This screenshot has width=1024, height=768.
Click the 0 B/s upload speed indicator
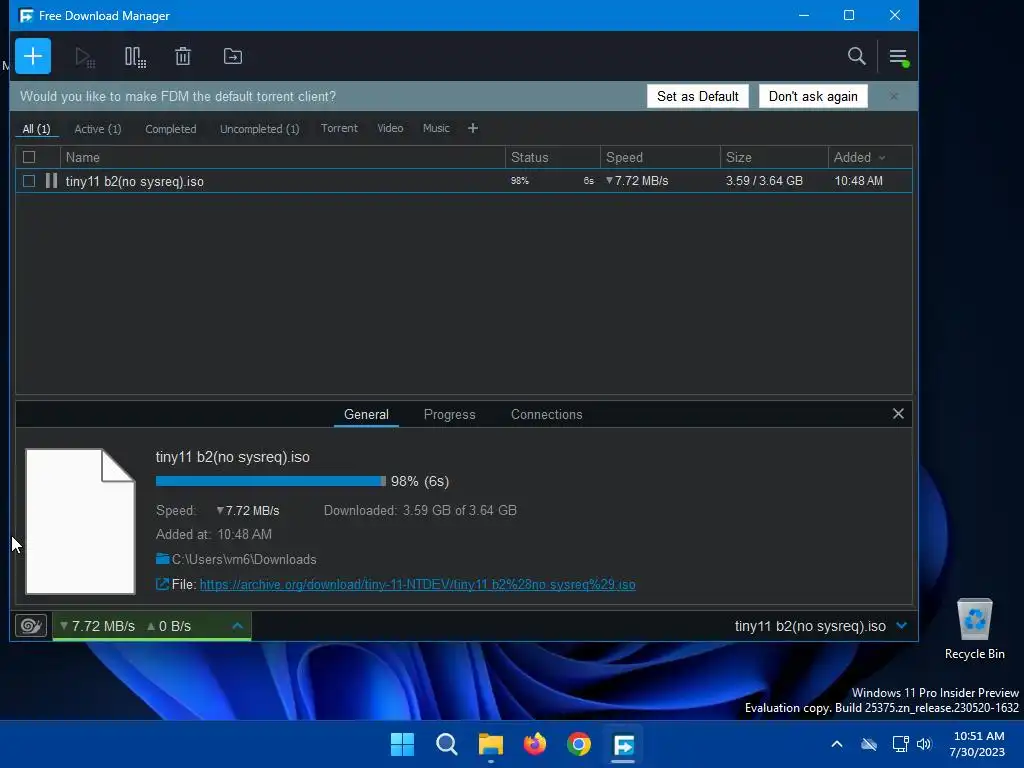click(169, 626)
